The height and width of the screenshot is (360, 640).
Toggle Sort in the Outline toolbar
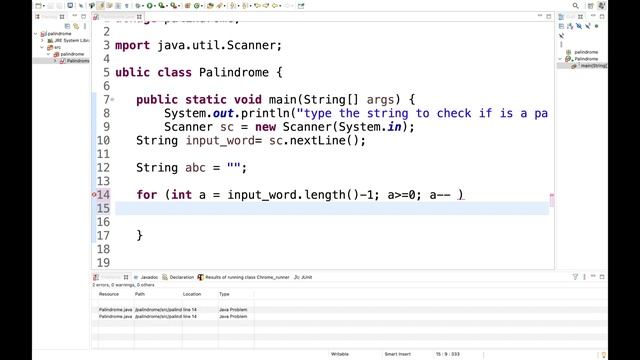click(x=570, y=26)
